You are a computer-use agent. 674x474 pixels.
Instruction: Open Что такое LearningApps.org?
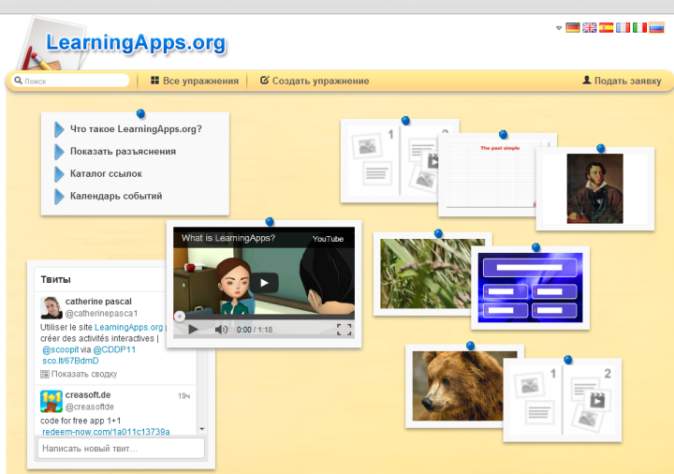click(x=136, y=129)
